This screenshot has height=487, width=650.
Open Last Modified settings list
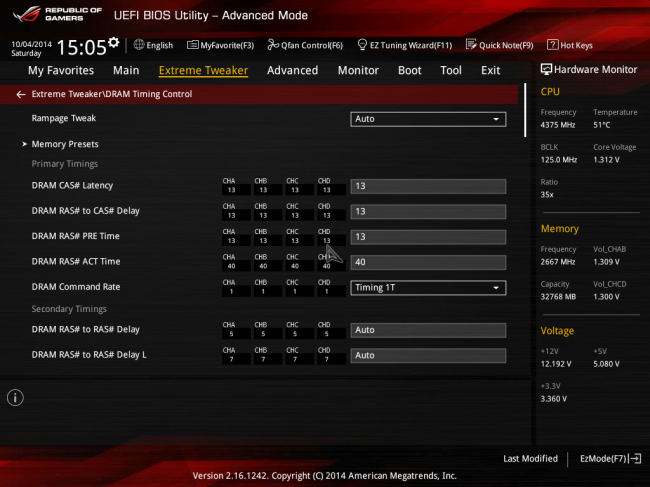(x=531, y=458)
